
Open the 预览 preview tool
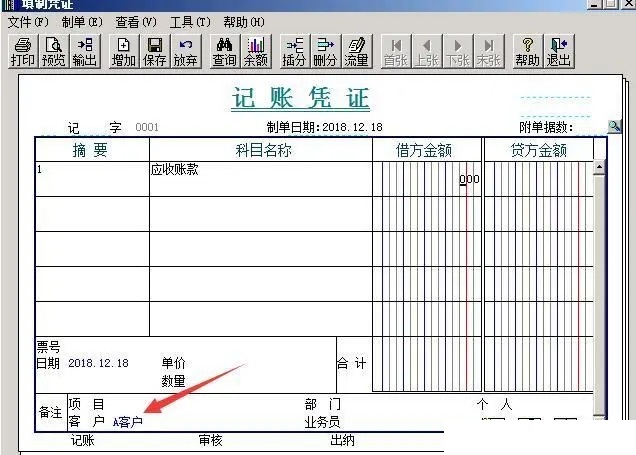(x=54, y=52)
